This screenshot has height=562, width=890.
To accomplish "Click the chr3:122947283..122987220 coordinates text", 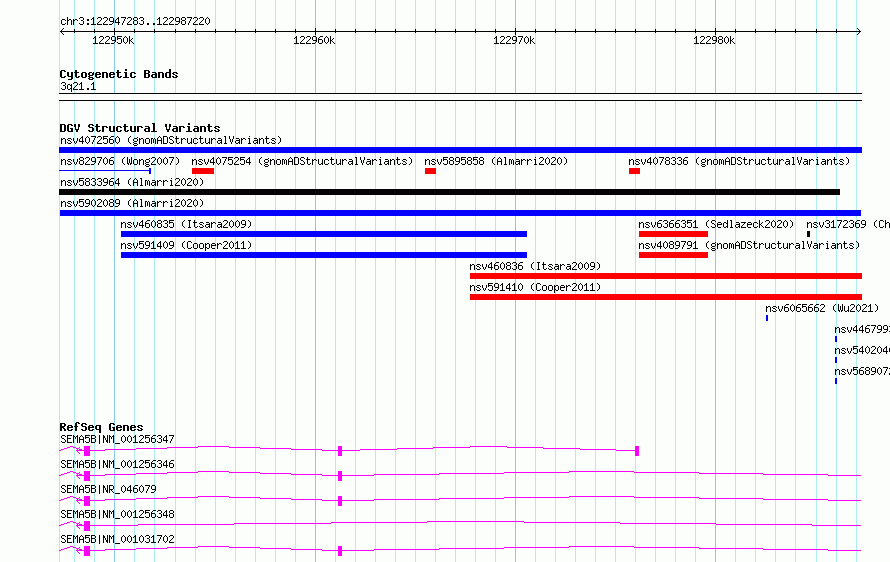I will click(135, 21).
